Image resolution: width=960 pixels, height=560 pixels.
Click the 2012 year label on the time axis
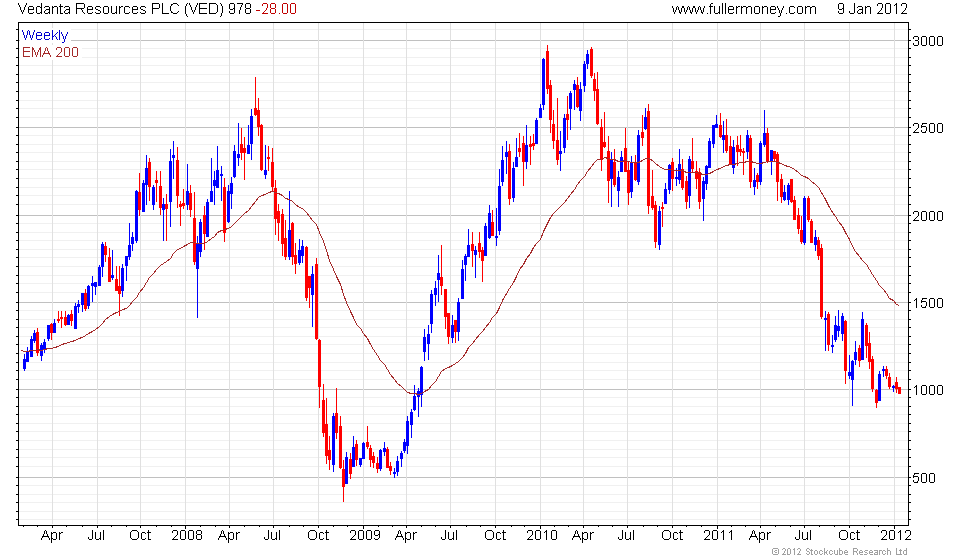click(x=896, y=536)
